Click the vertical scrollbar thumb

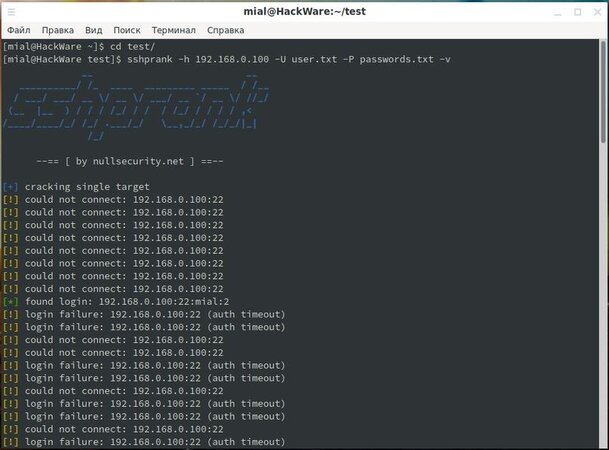pos(603,91)
